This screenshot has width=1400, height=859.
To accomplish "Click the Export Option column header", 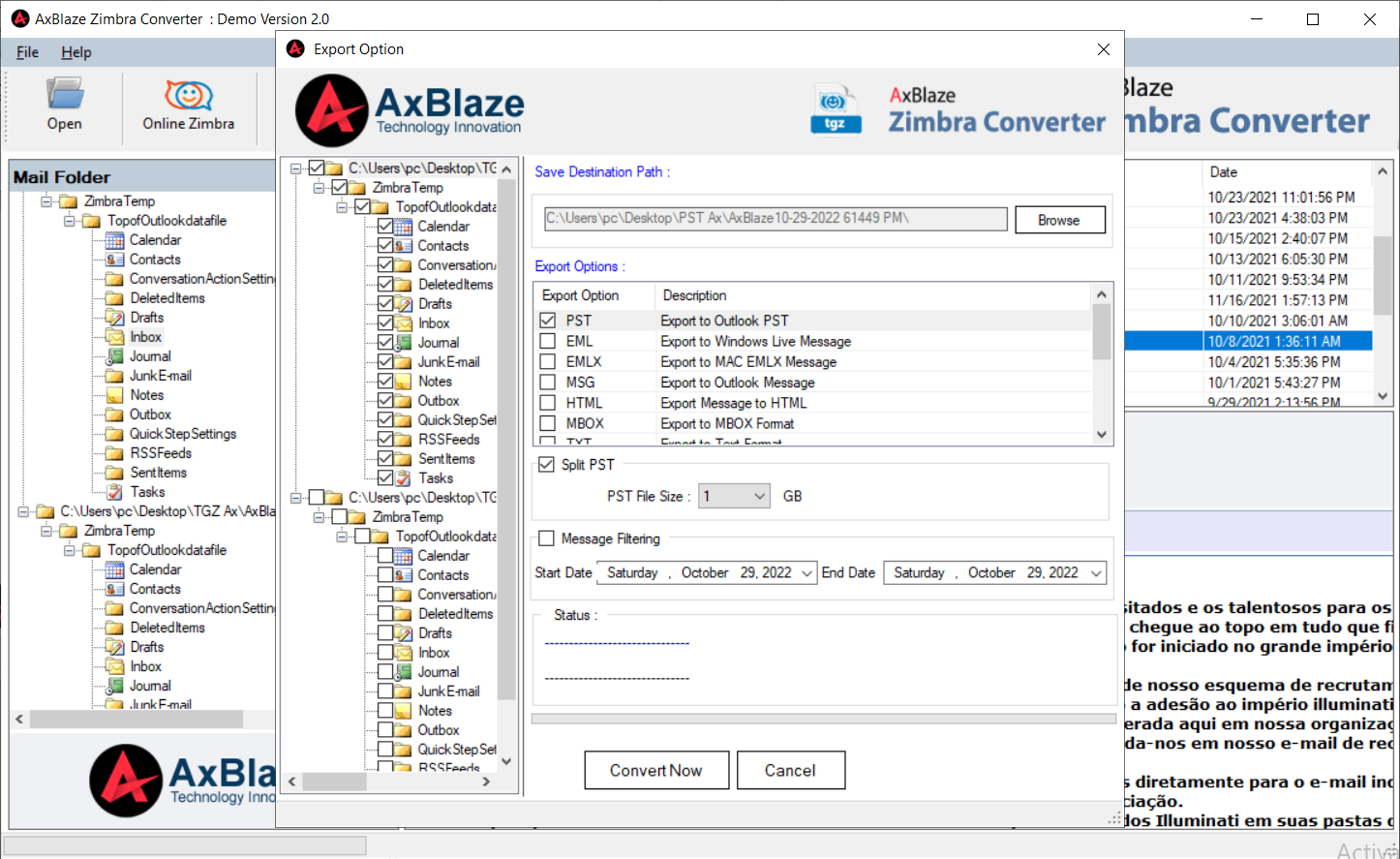I will pyautogui.click(x=593, y=295).
